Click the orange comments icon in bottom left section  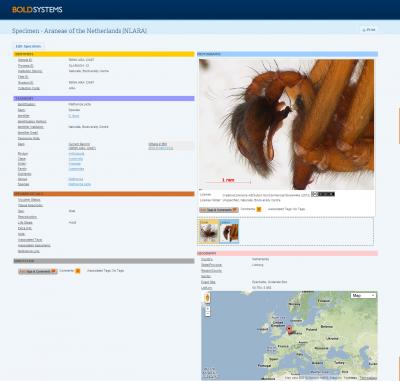78,271
